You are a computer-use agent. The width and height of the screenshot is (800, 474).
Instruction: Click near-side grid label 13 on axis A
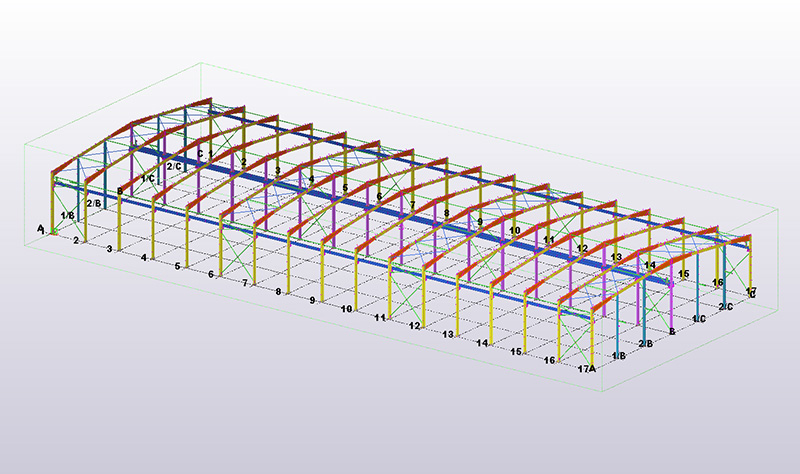(448, 334)
